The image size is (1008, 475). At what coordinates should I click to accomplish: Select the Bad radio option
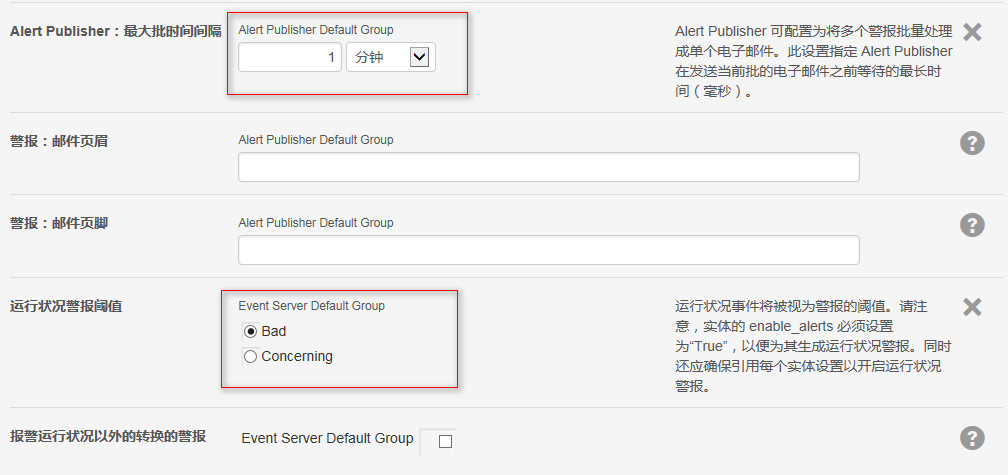(x=251, y=332)
